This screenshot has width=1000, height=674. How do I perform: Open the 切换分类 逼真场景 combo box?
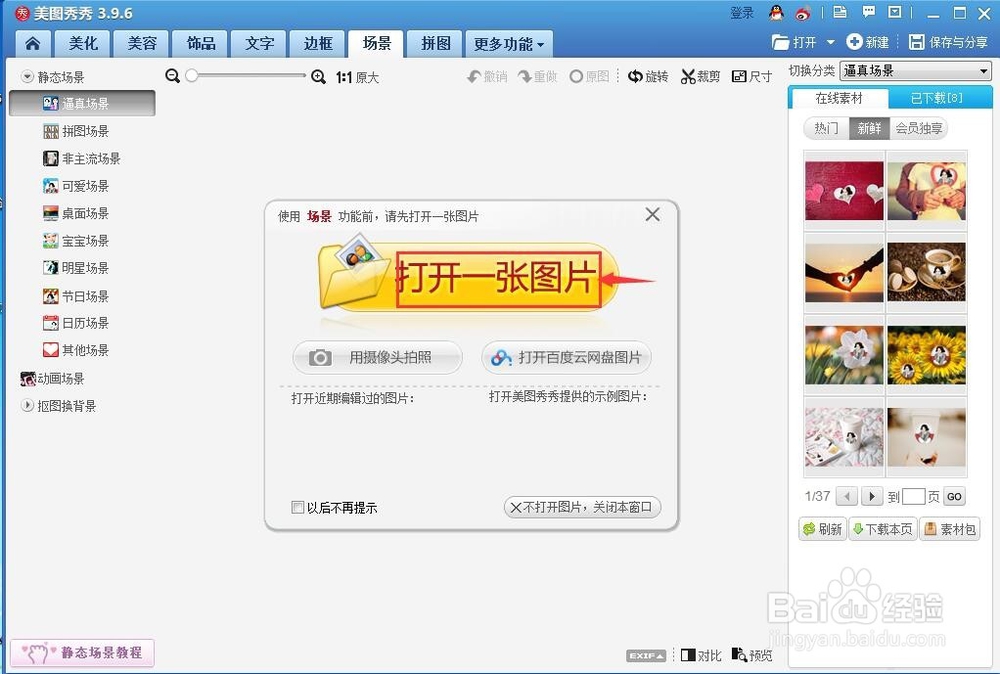point(915,71)
